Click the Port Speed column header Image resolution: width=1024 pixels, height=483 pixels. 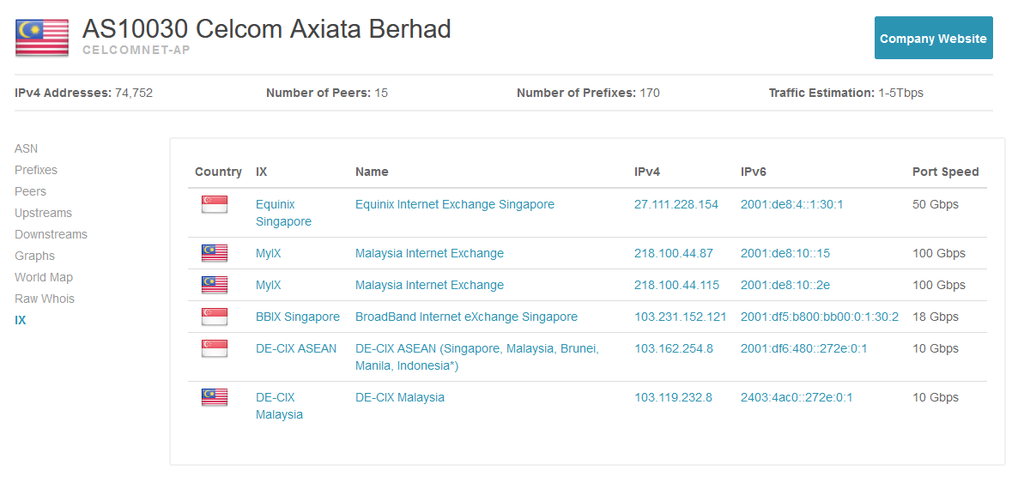coord(945,172)
